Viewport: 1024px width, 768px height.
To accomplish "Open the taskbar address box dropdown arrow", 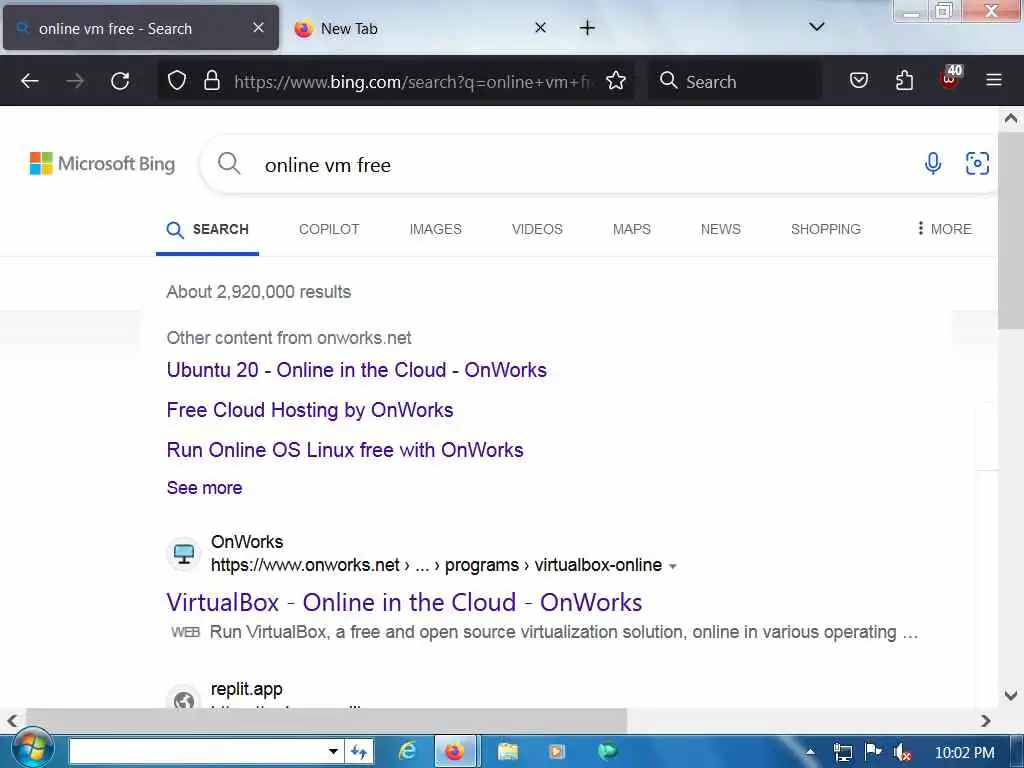I will tap(333, 751).
